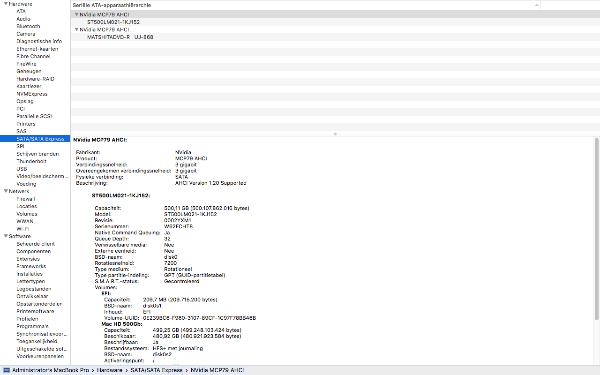This screenshot has height=375, width=600.
Task: Click the column header sort arrow
Action: click(536, 5)
